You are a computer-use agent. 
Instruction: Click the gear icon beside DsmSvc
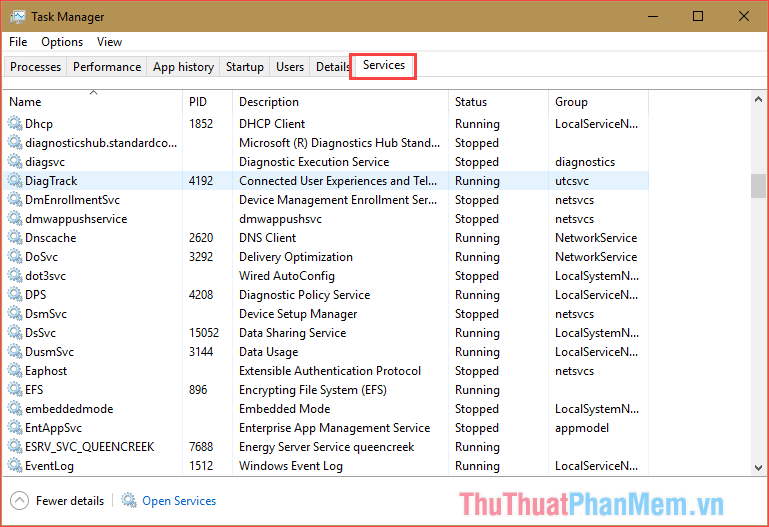(15, 313)
